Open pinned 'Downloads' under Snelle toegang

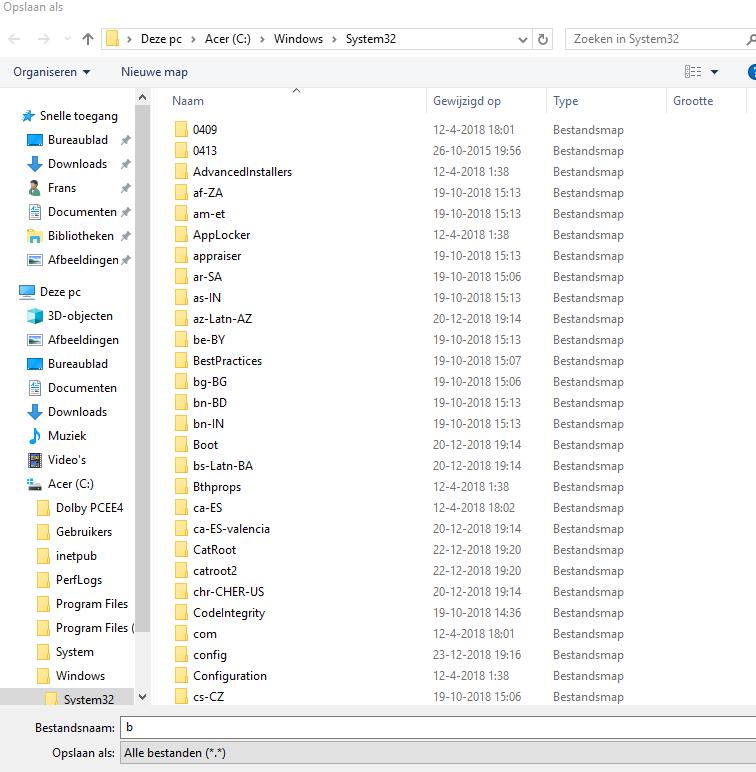(77, 164)
